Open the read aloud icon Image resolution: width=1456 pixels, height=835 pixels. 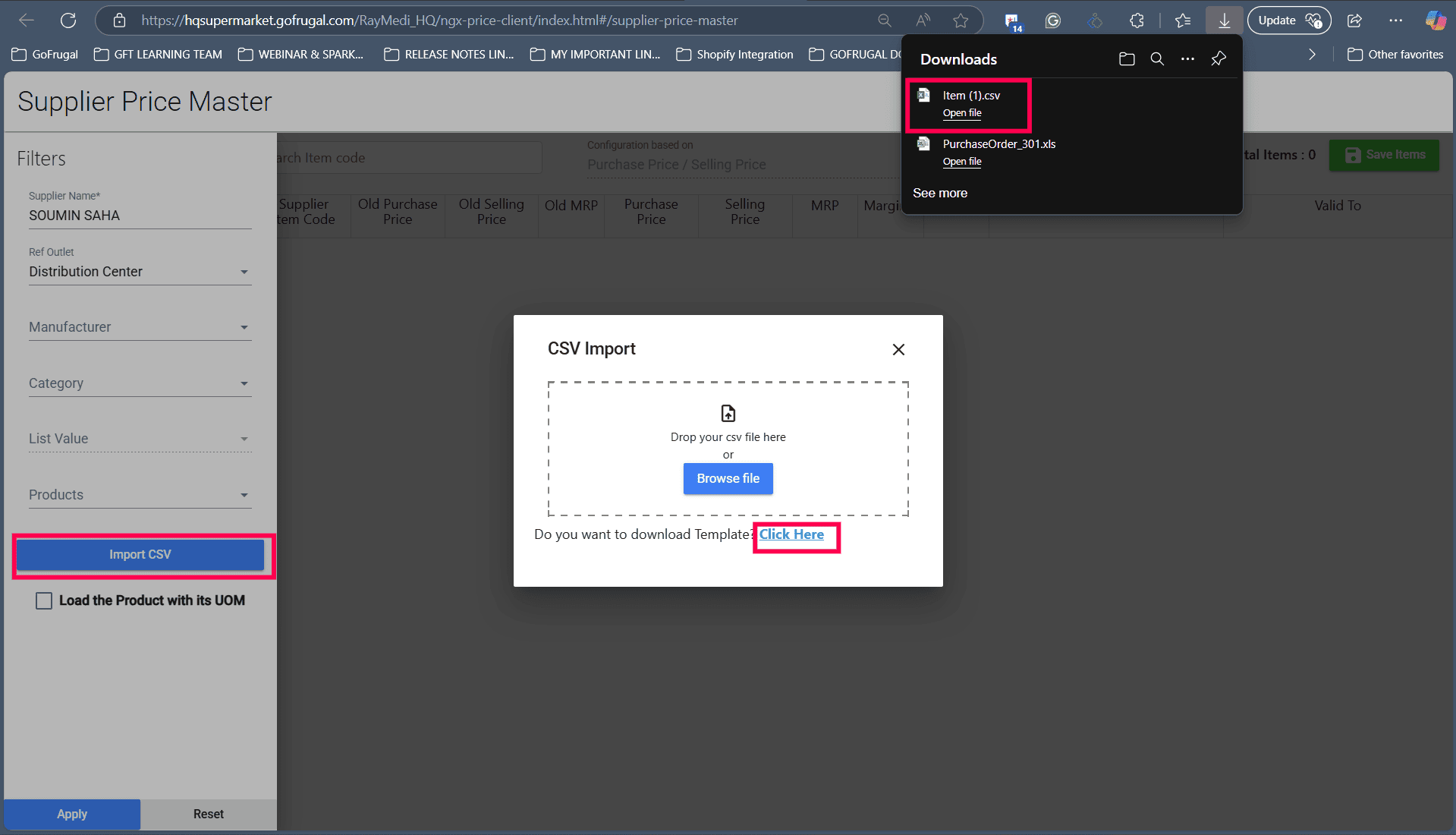click(923, 20)
